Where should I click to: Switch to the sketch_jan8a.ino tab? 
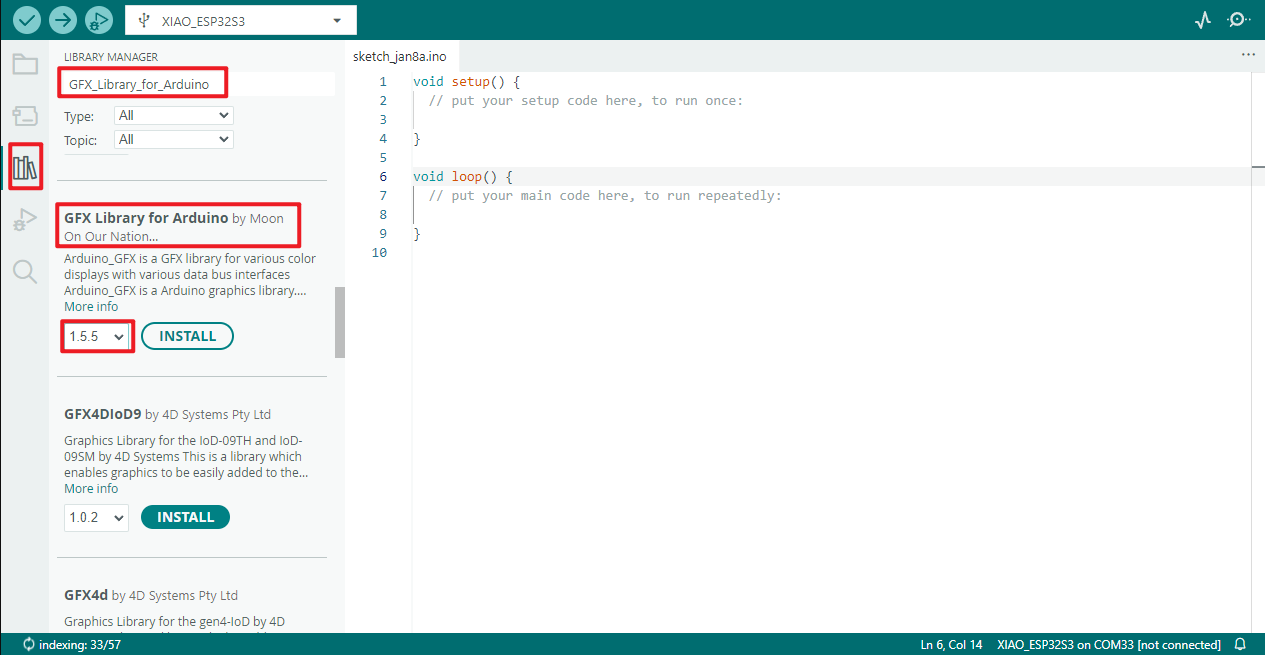point(399,56)
